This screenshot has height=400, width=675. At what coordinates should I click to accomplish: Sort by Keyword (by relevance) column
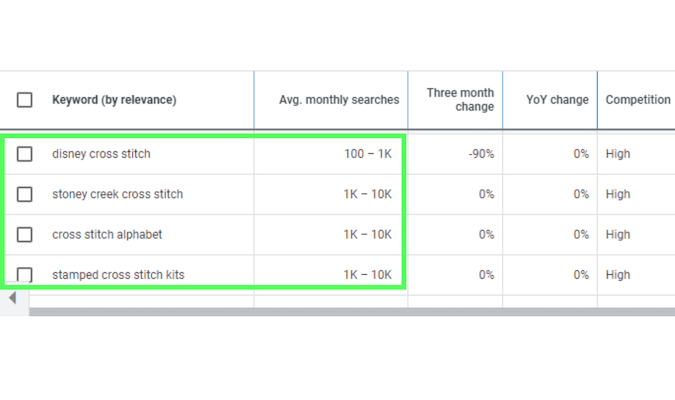[114, 100]
